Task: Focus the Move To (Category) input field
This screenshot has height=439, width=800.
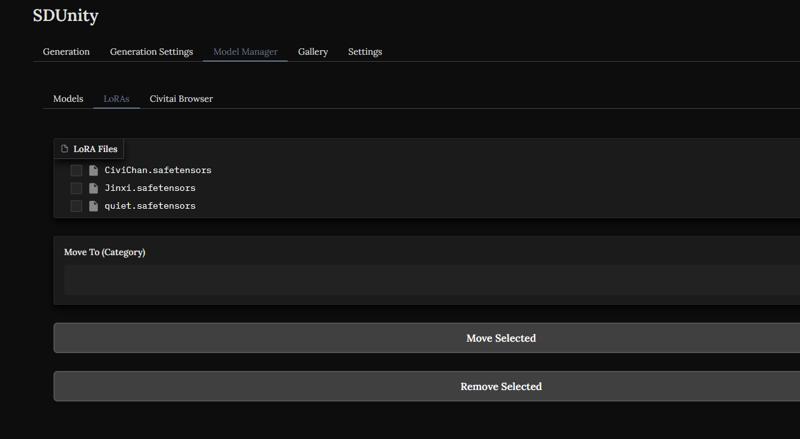Action: (x=432, y=280)
